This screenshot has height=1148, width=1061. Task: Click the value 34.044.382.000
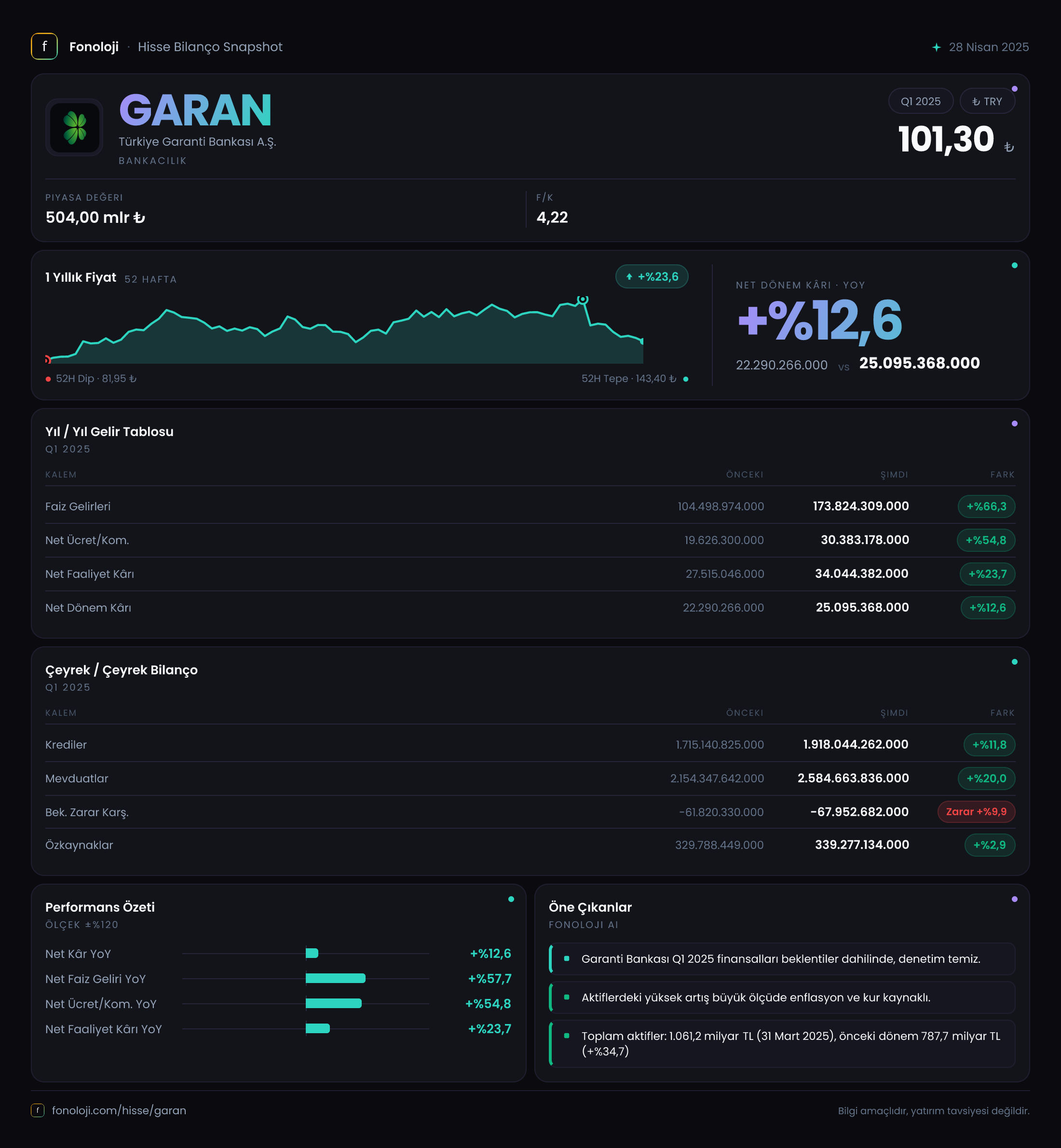tap(862, 574)
